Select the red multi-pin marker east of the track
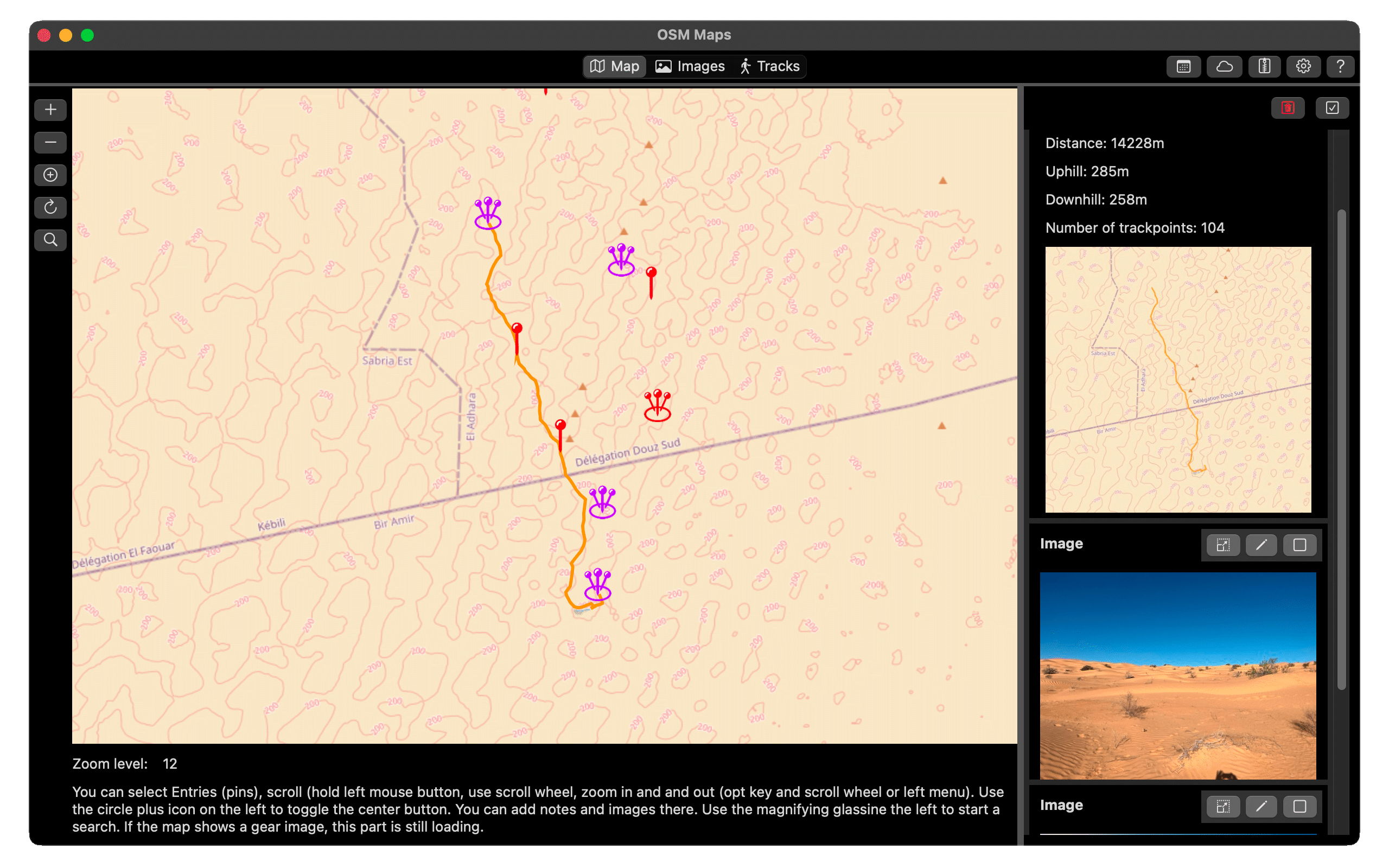This screenshot has height=868, width=1389. pyautogui.click(x=657, y=405)
